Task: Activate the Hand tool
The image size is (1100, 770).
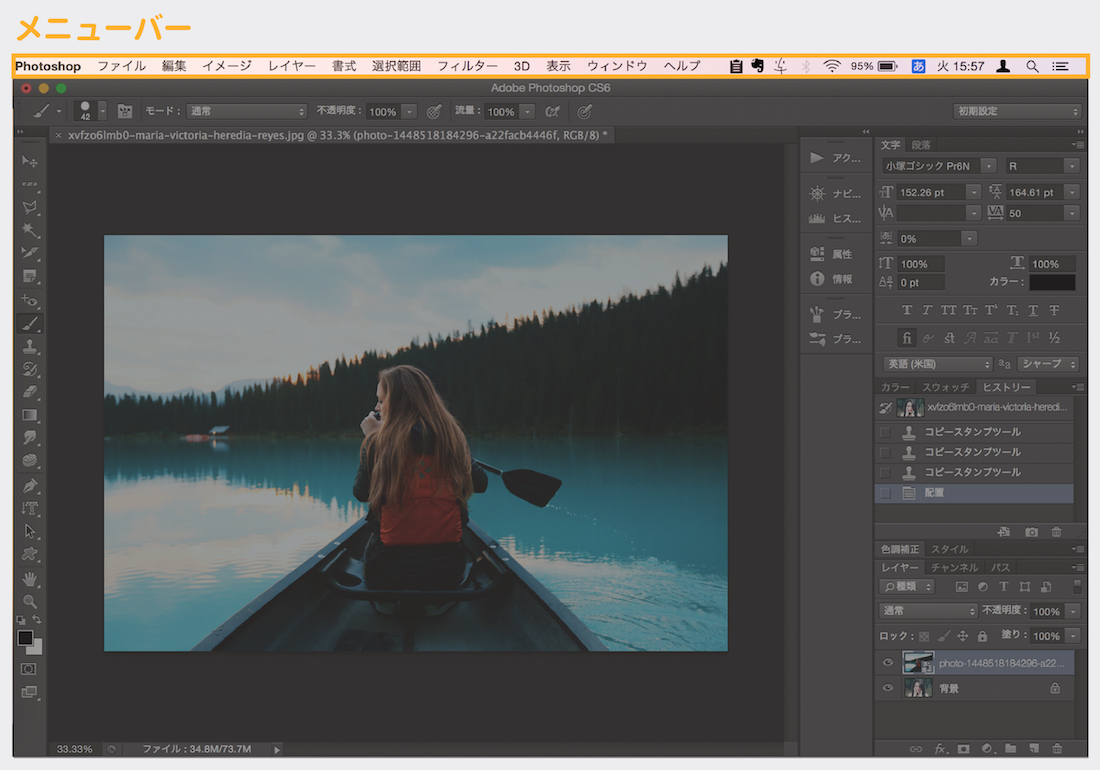Action: [30, 578]
